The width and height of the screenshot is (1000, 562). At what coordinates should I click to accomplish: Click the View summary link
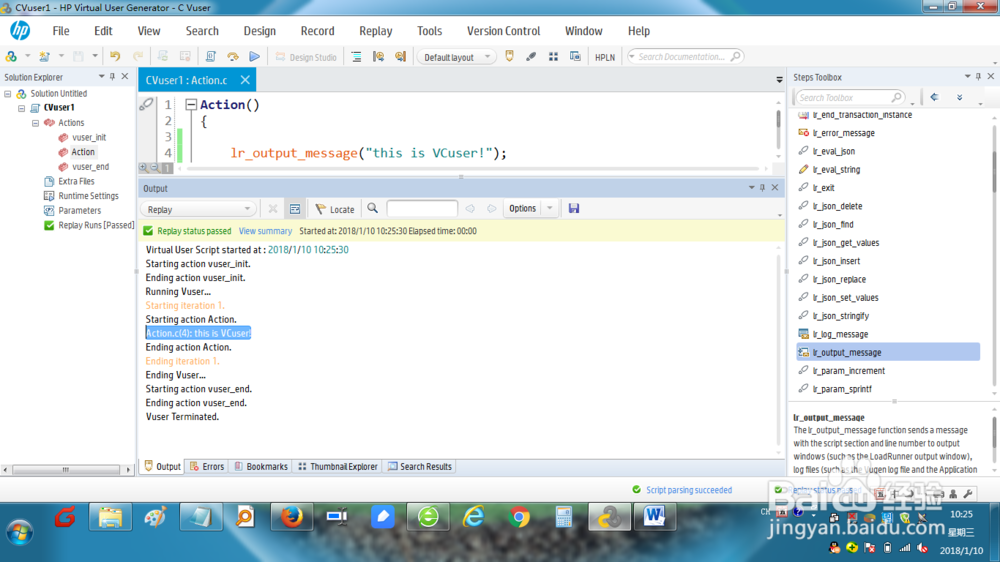[265, 231]
